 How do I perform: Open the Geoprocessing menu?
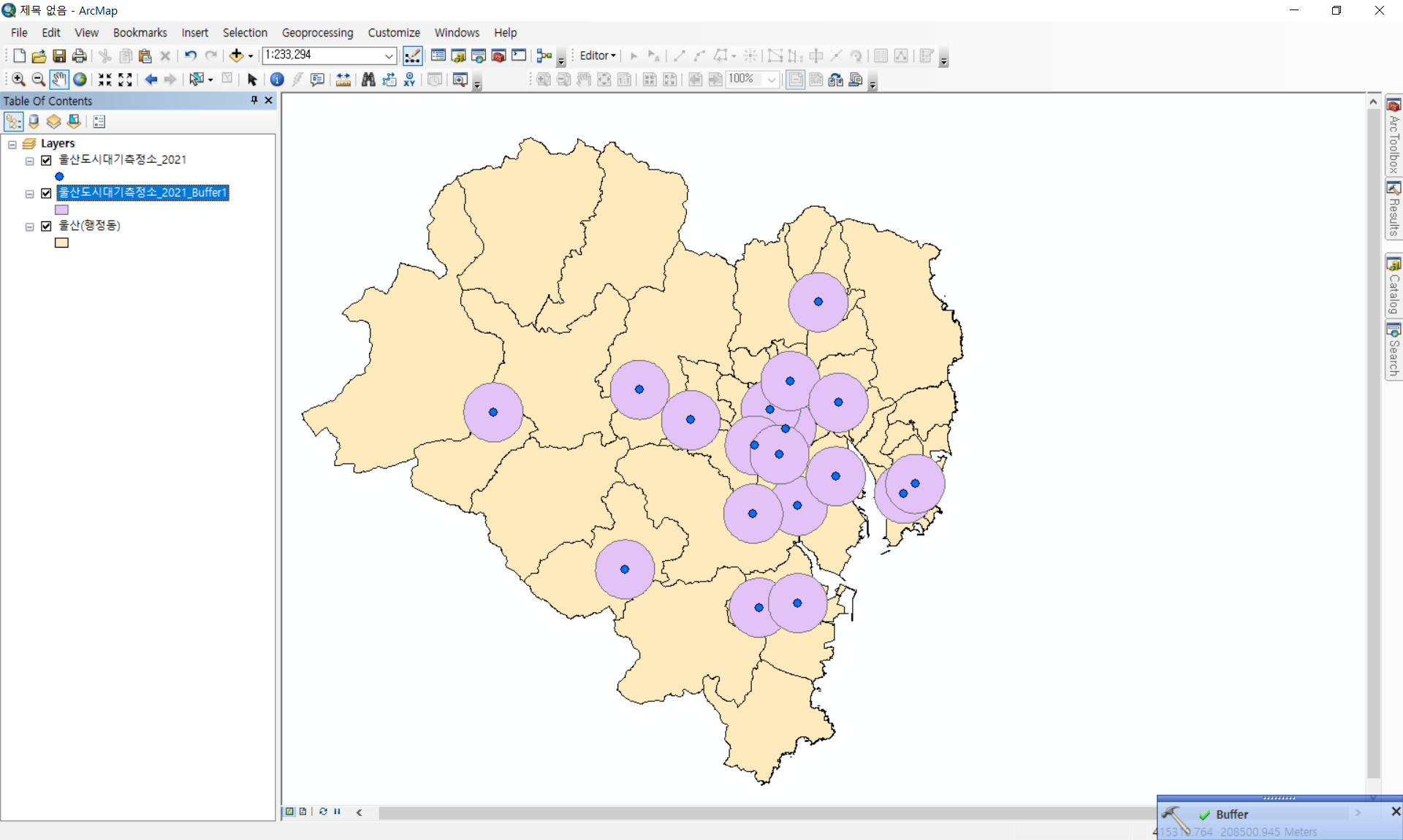(317, 33)
